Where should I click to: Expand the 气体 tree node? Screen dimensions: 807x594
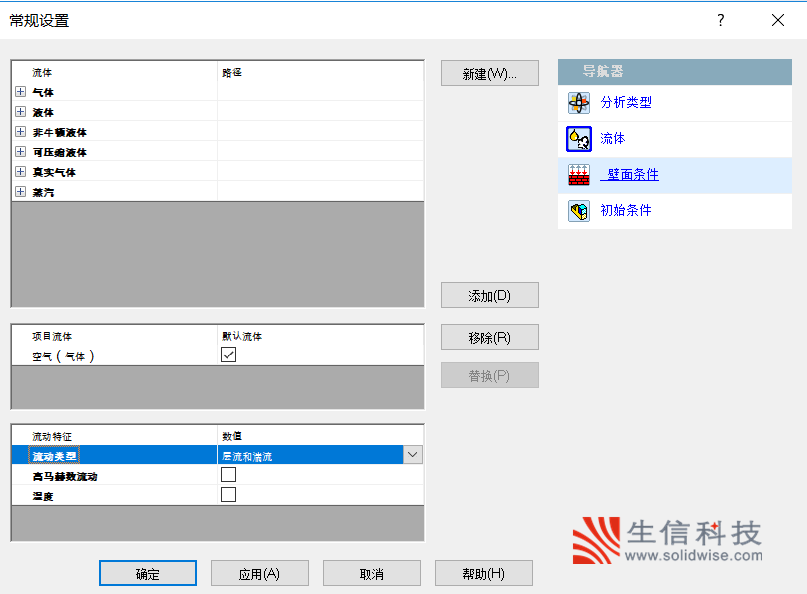21,92
